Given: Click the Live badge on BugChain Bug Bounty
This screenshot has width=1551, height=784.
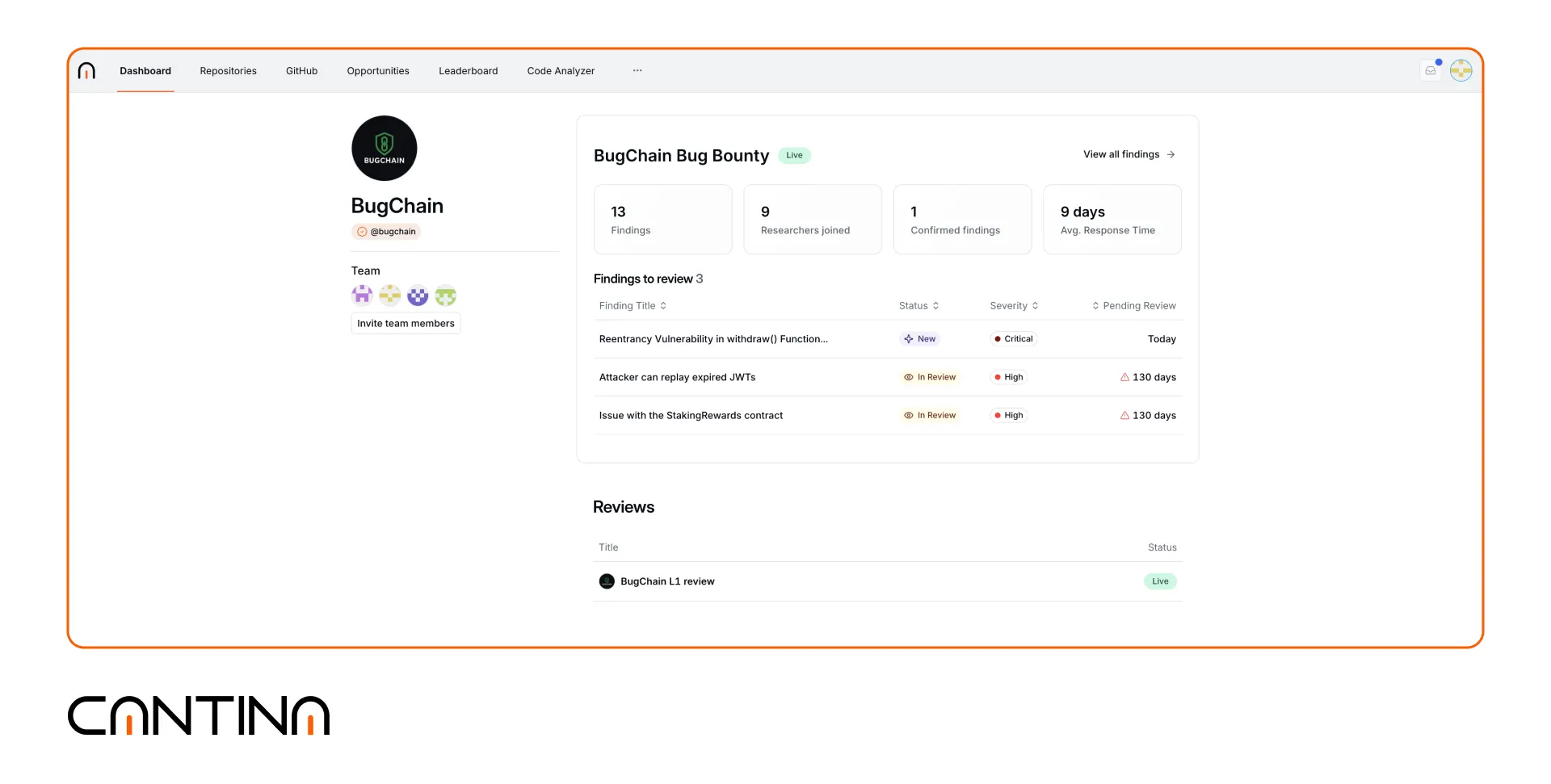Looking at the screenshot, I should [x=794, y=155].
